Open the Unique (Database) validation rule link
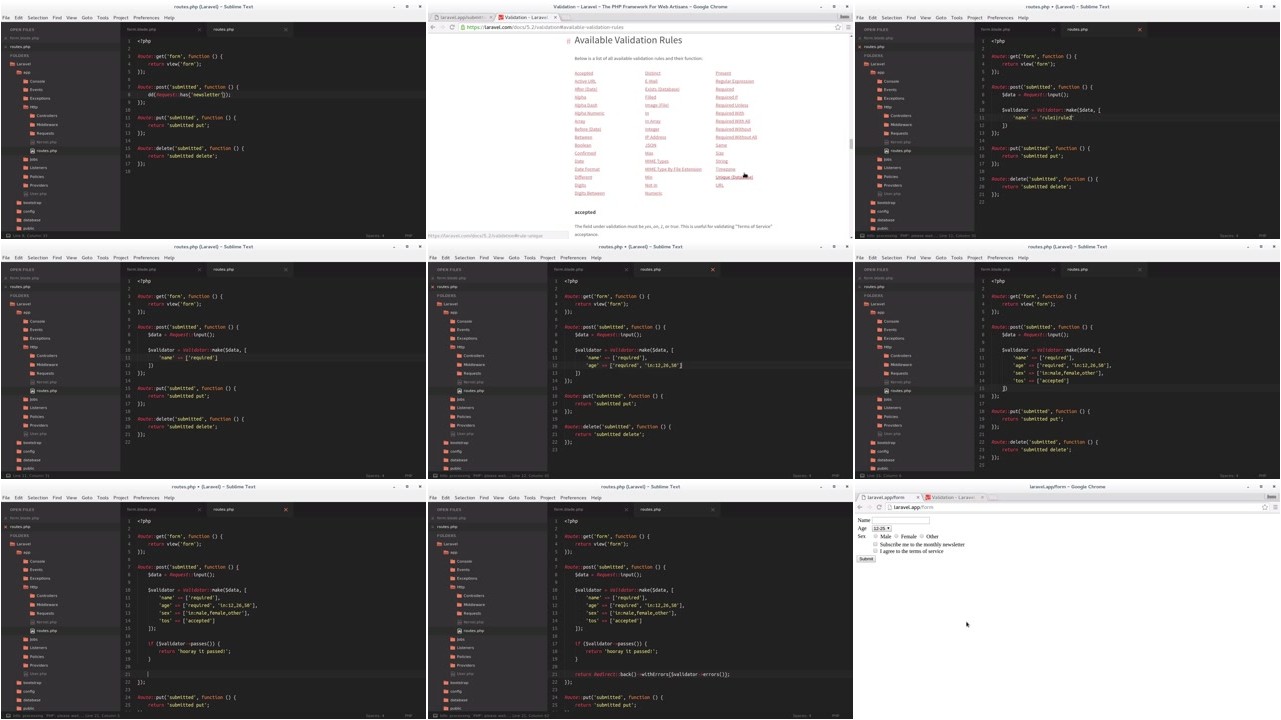The height and width of the screenshot is (720, 1281). [x=733, y=177]
